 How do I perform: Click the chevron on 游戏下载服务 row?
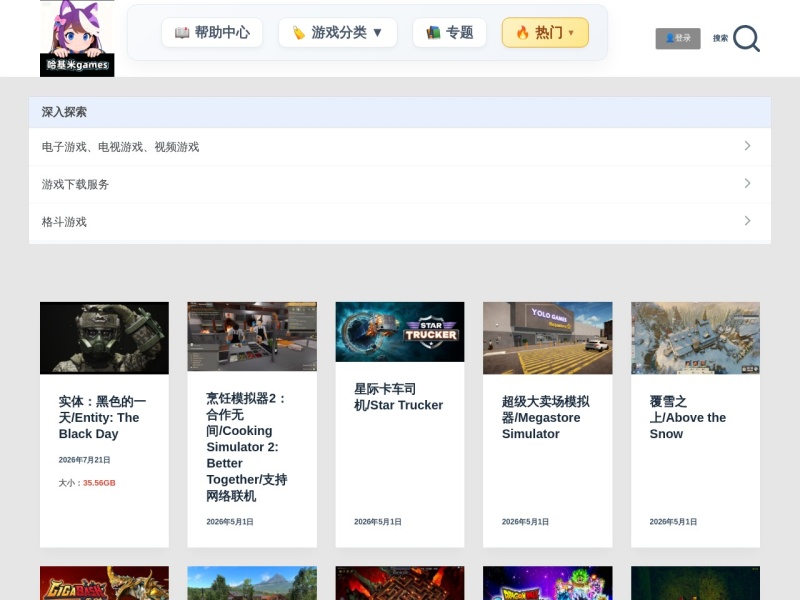(x=747, y=183)
